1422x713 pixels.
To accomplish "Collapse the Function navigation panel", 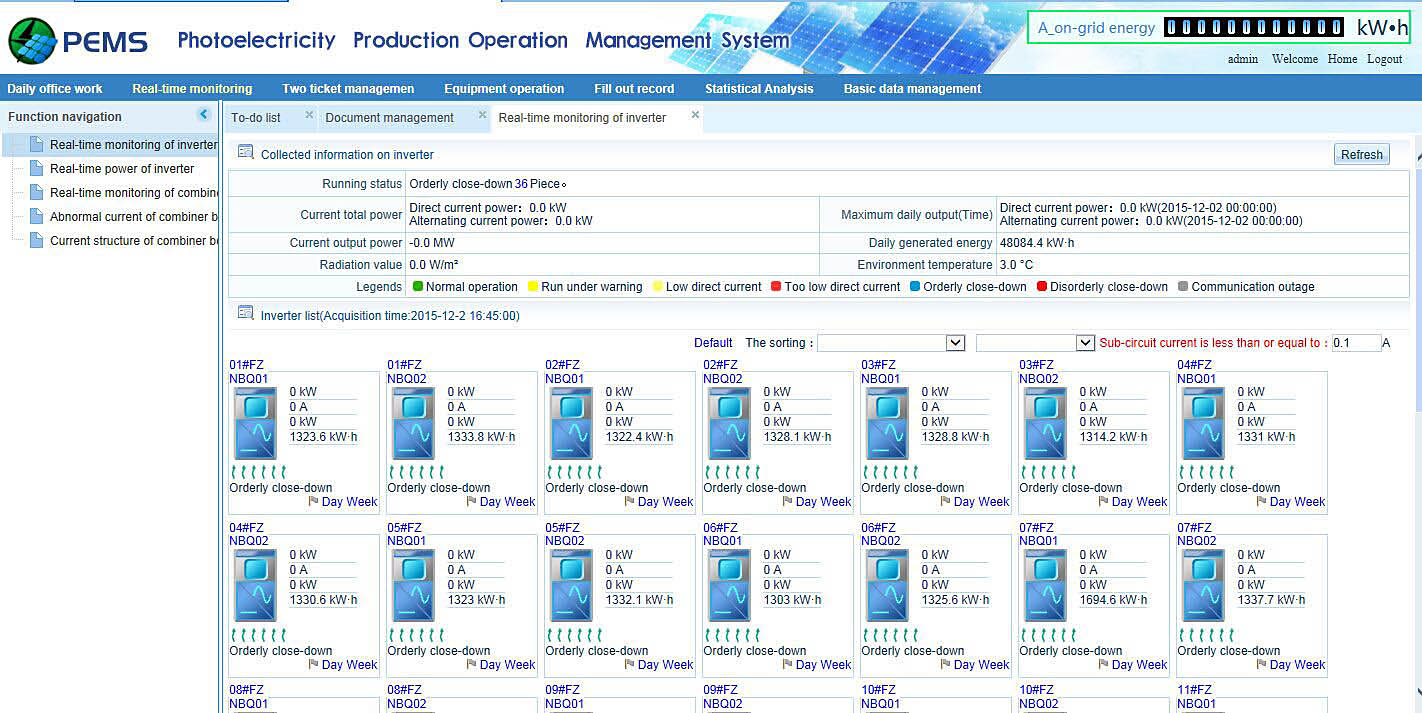I will (x=204, y=115).
